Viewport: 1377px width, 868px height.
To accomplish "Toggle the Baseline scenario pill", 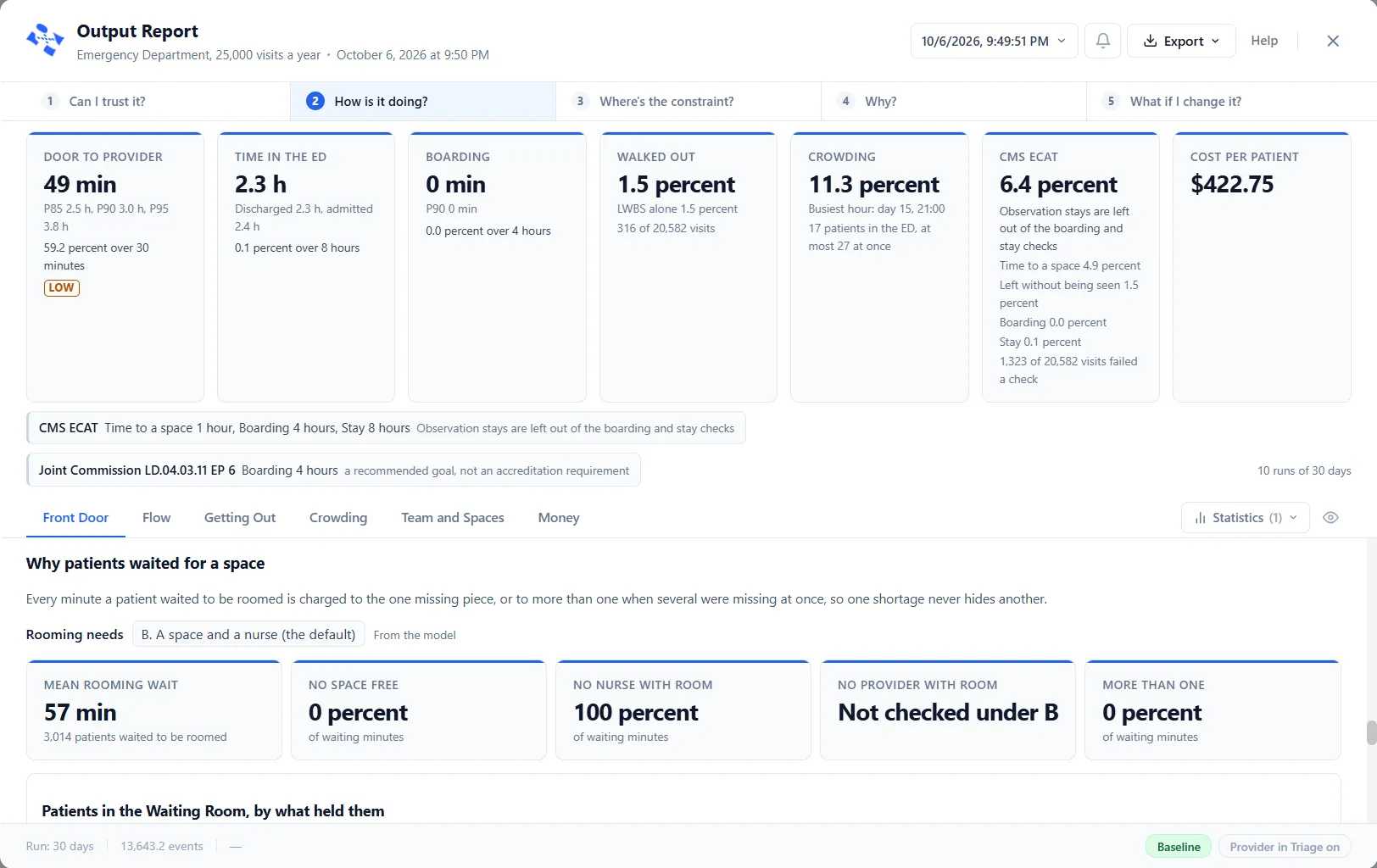I will (x=1178, y=847).
